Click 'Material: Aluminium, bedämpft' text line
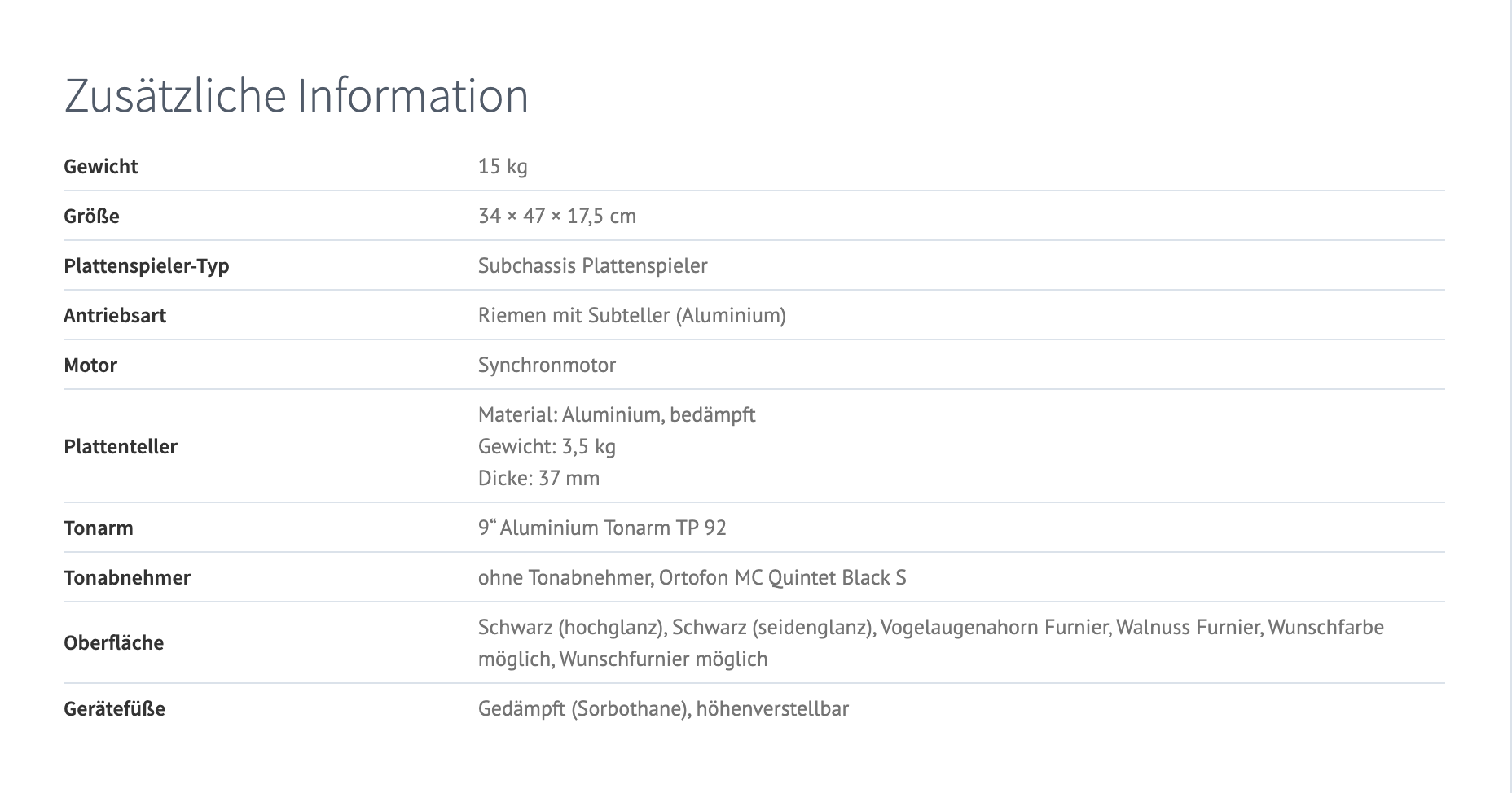 616,415
